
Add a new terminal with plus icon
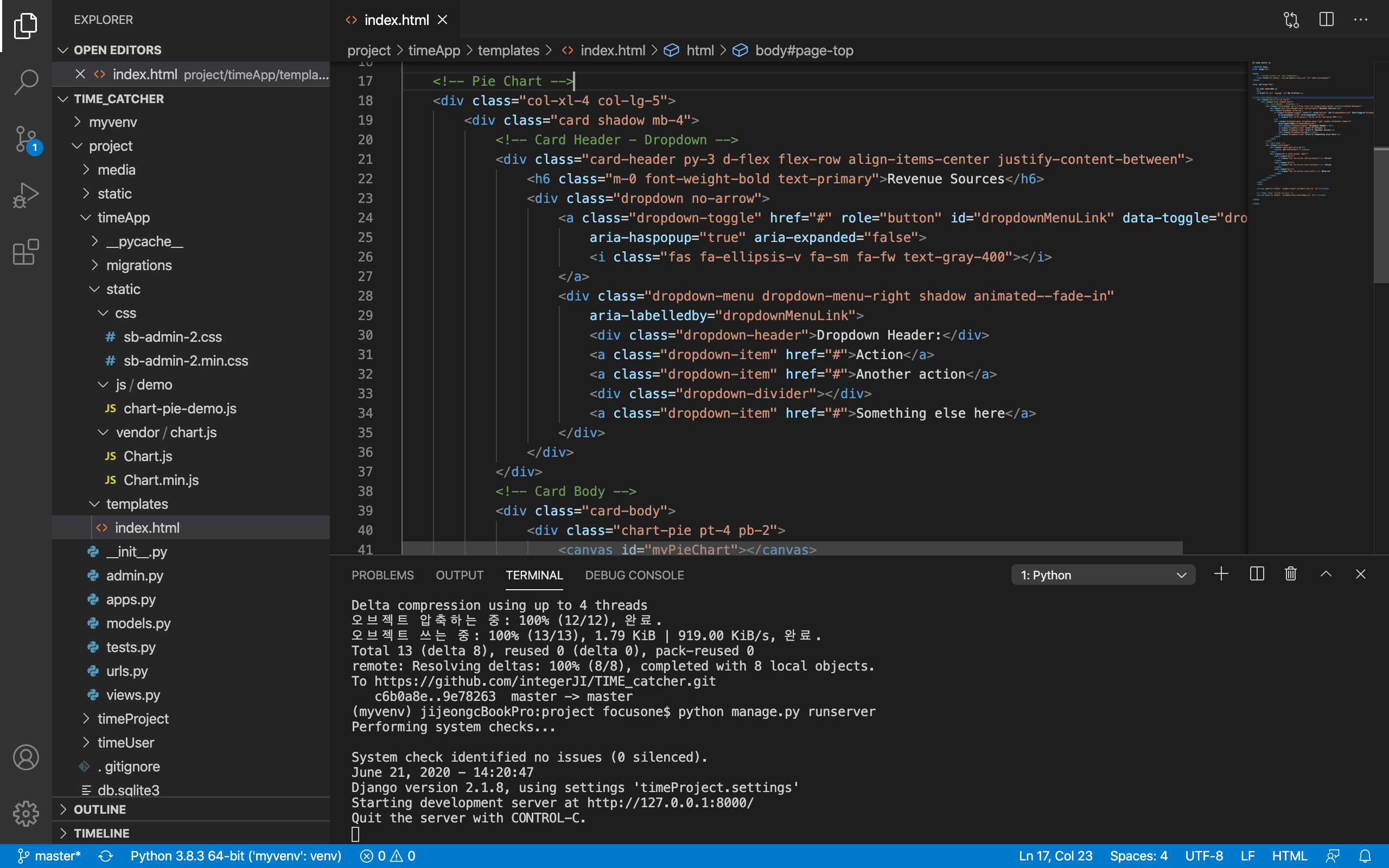coord(1221,574)
